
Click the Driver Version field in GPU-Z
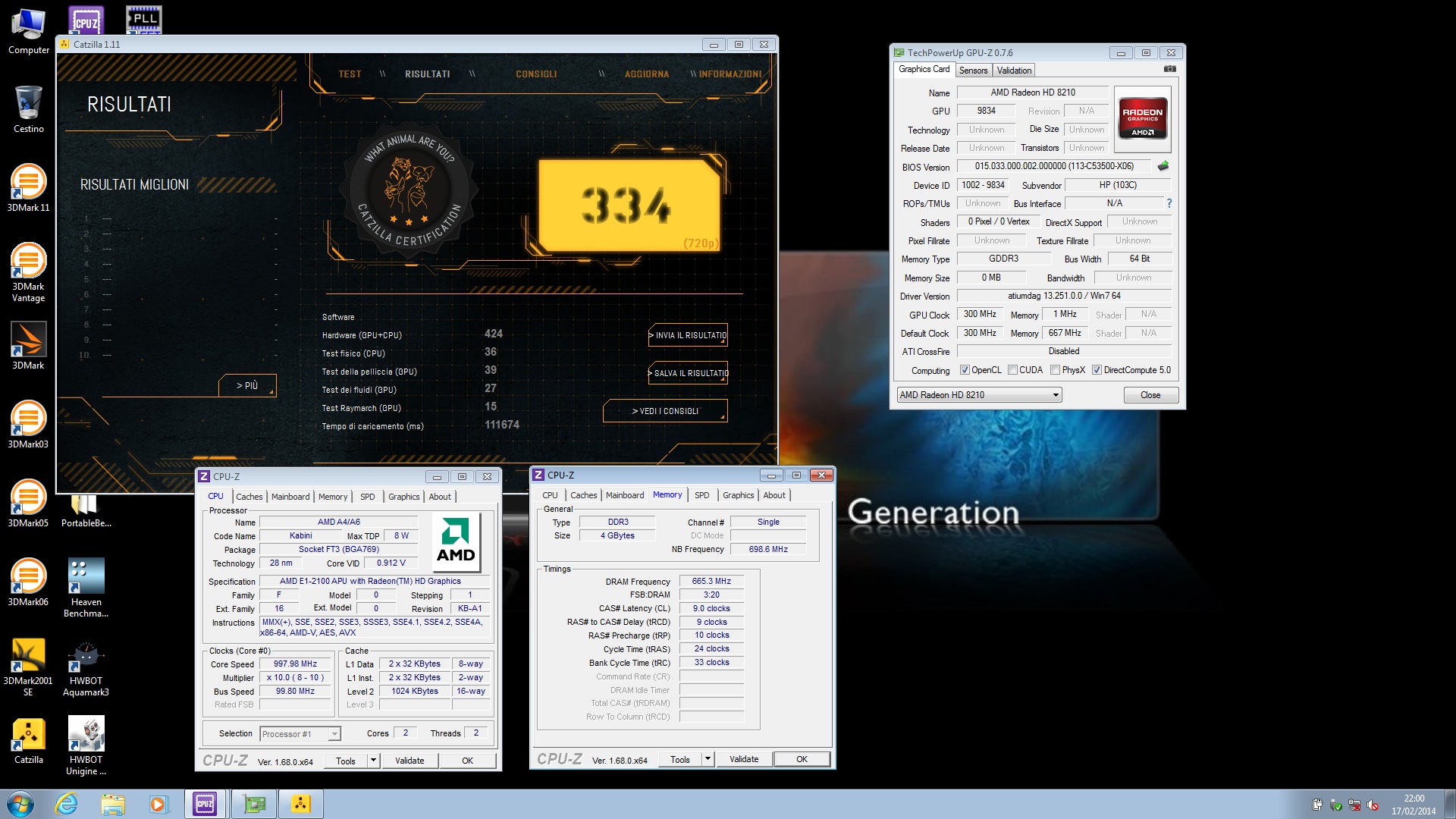click(x=1064, y=296)
